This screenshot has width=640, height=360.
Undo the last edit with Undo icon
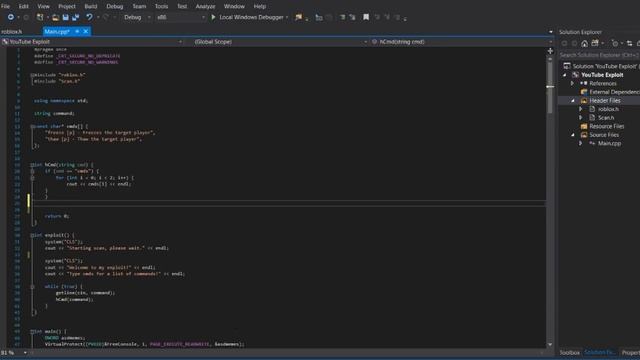click(89, 17)
